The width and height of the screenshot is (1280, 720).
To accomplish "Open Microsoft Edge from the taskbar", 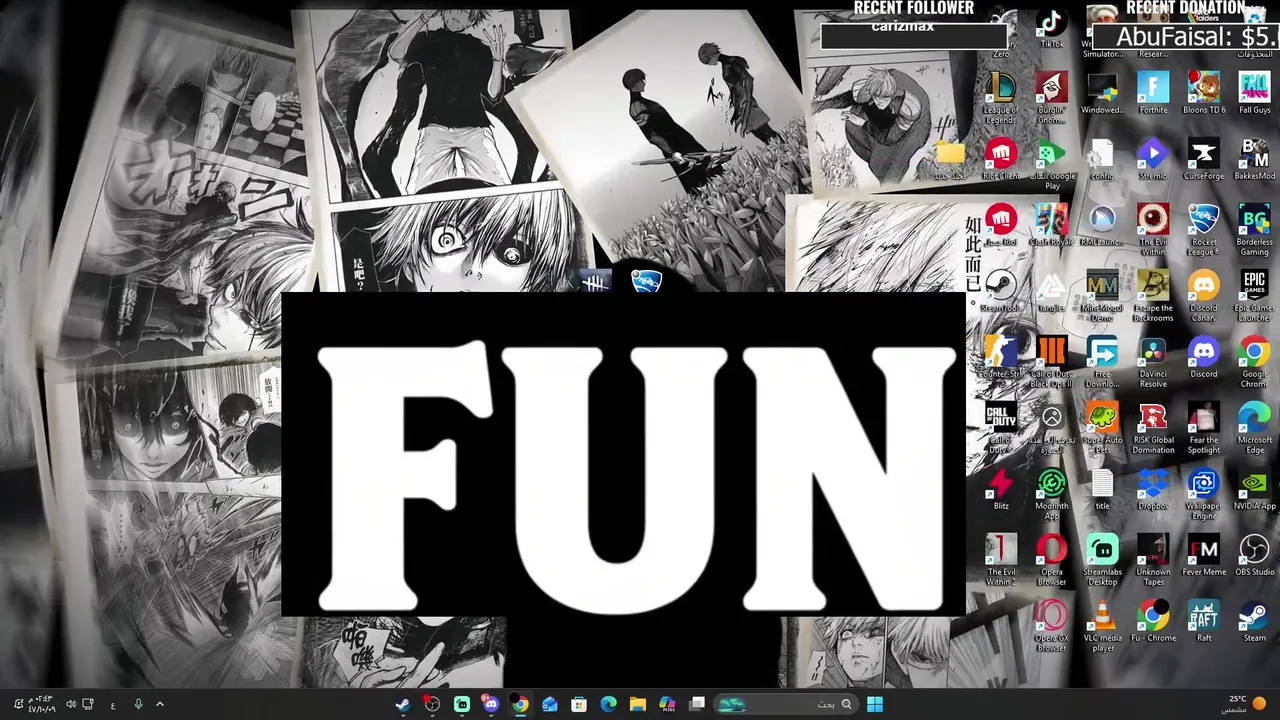I will (608, 704).
